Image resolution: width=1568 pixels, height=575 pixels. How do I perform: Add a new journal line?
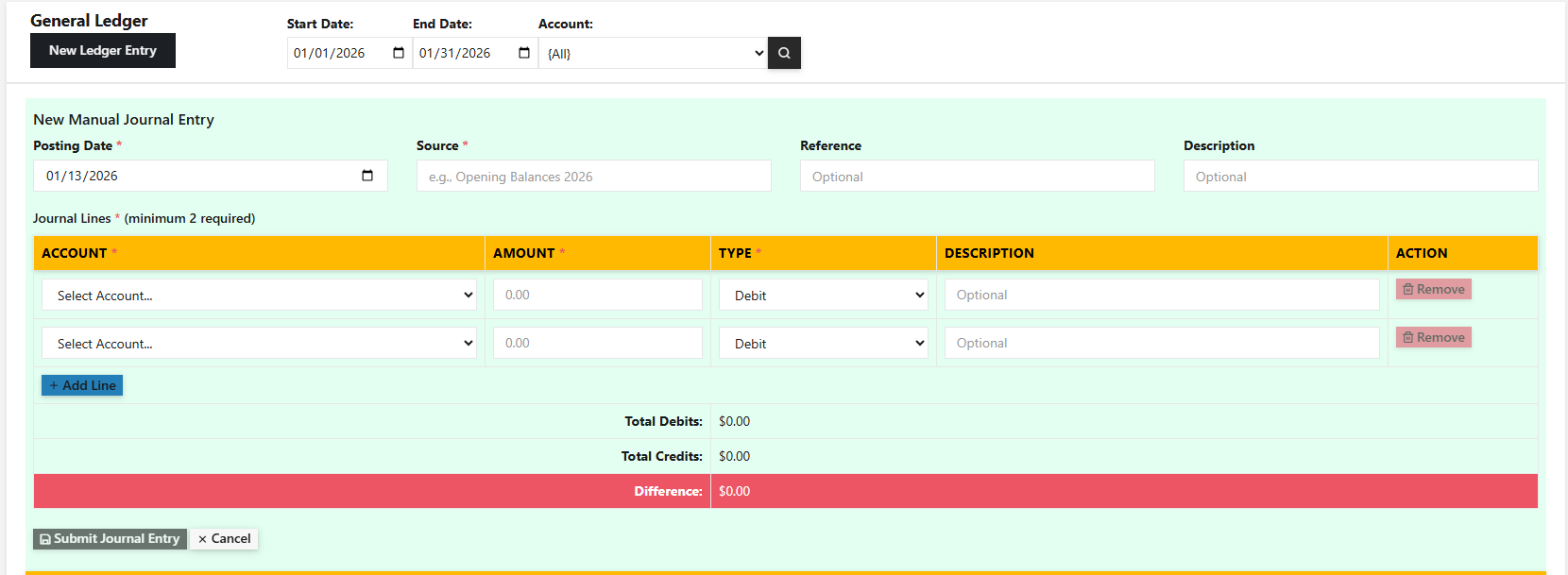click(82, 385)
